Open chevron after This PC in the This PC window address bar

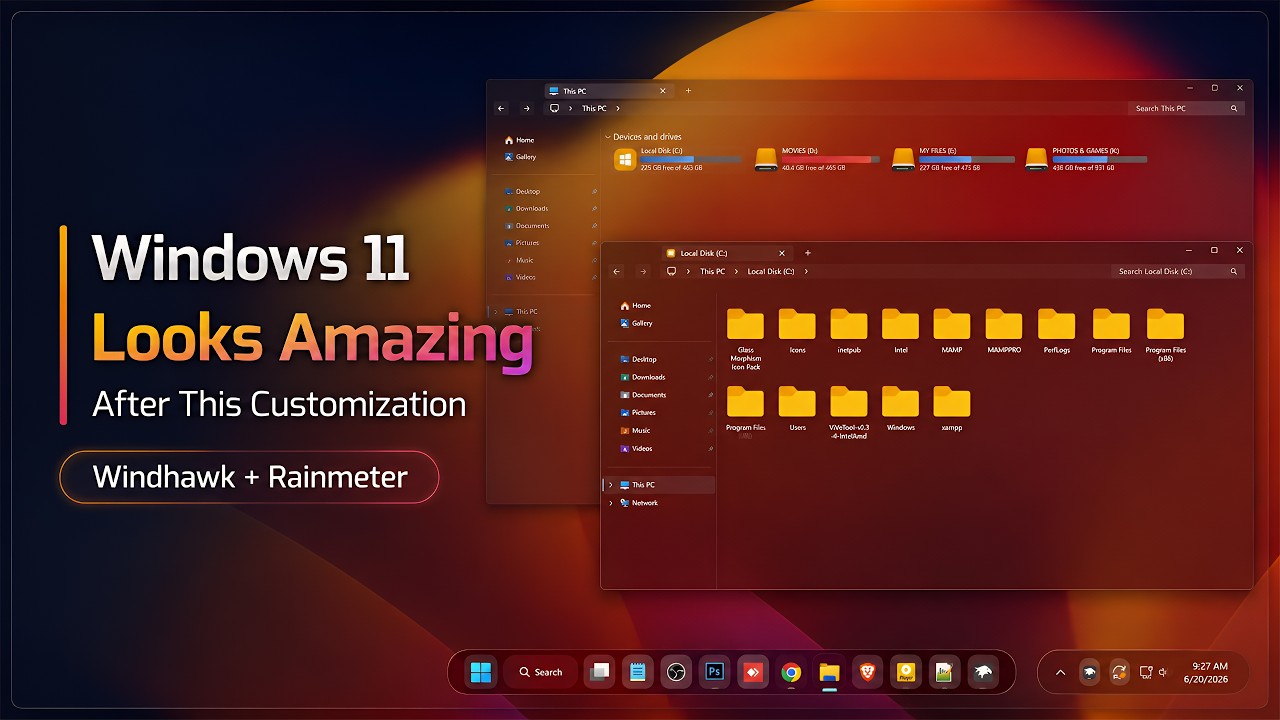(x=618, y=108)
